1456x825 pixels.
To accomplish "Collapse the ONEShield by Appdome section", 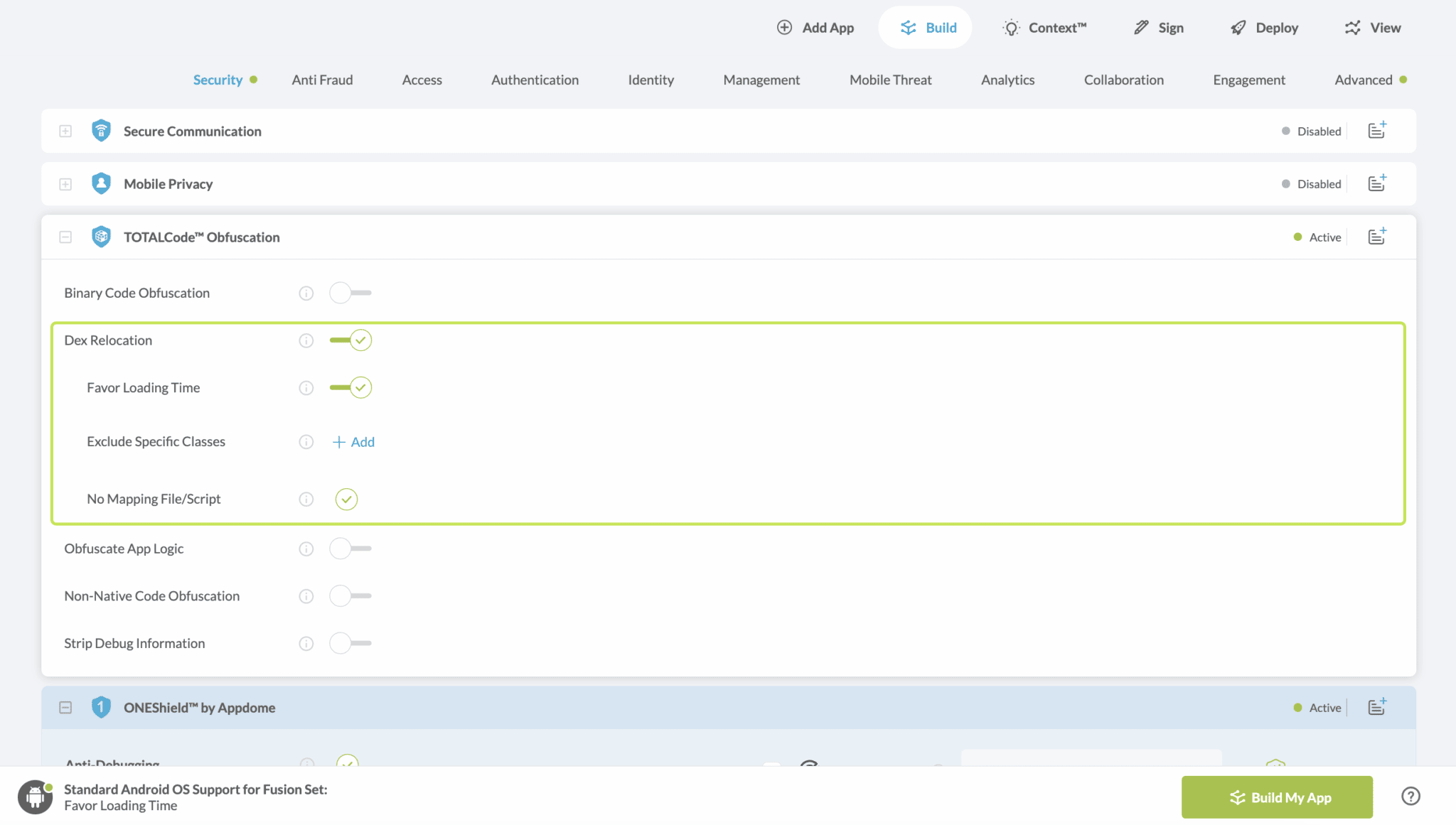I will 65,707.
